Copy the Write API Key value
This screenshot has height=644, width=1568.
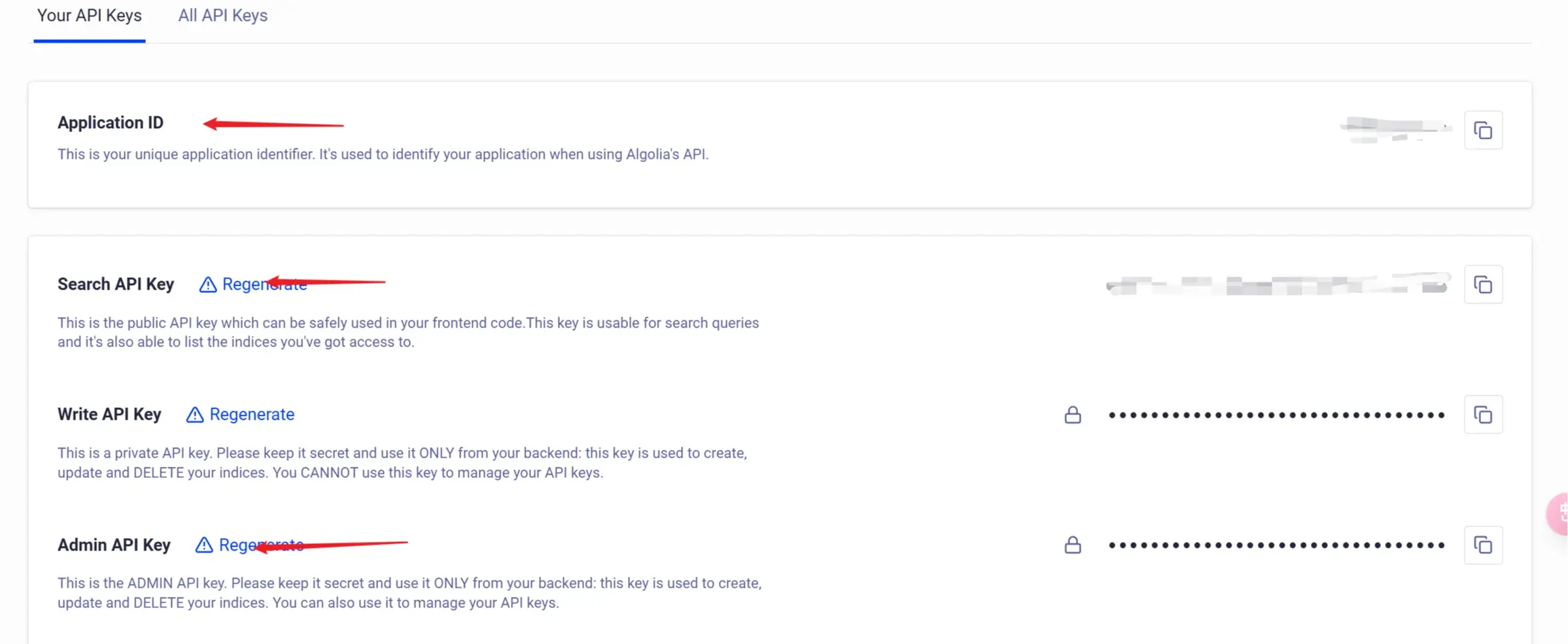pyautogui.click(x=1484, y=414)
